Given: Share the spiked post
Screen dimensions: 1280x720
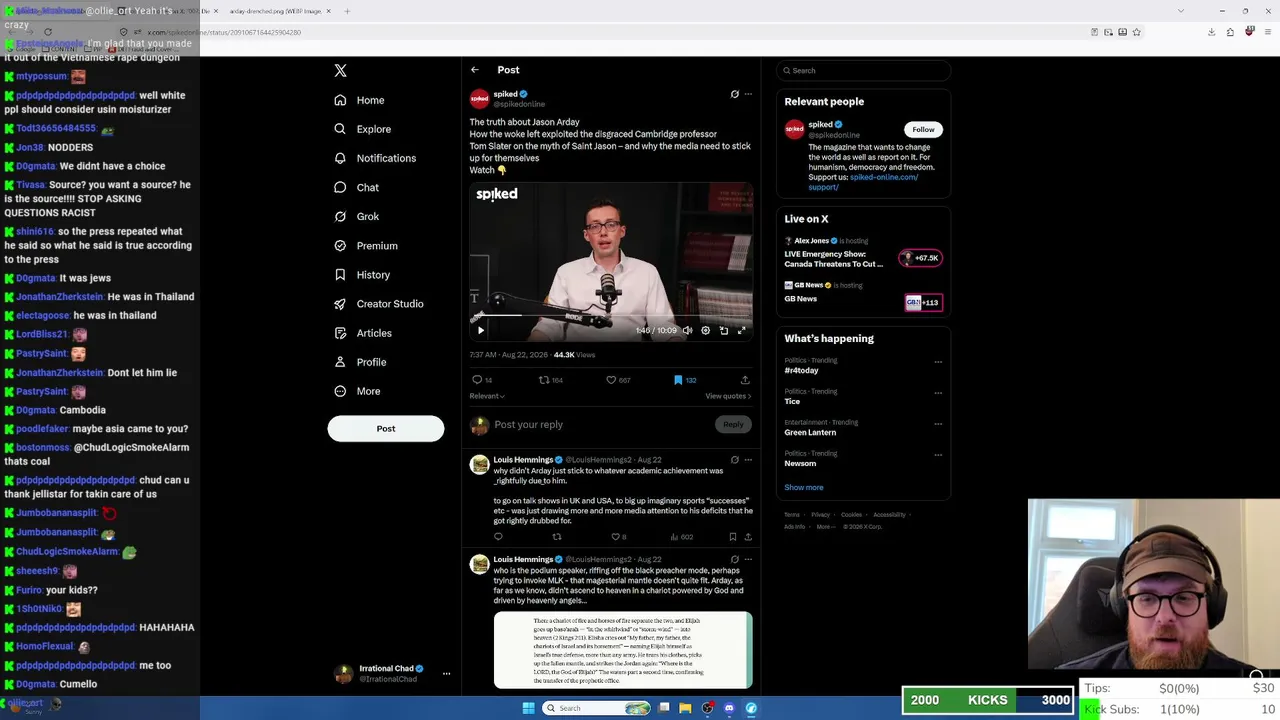Looking at the screenshot, I should click(745, 380).
